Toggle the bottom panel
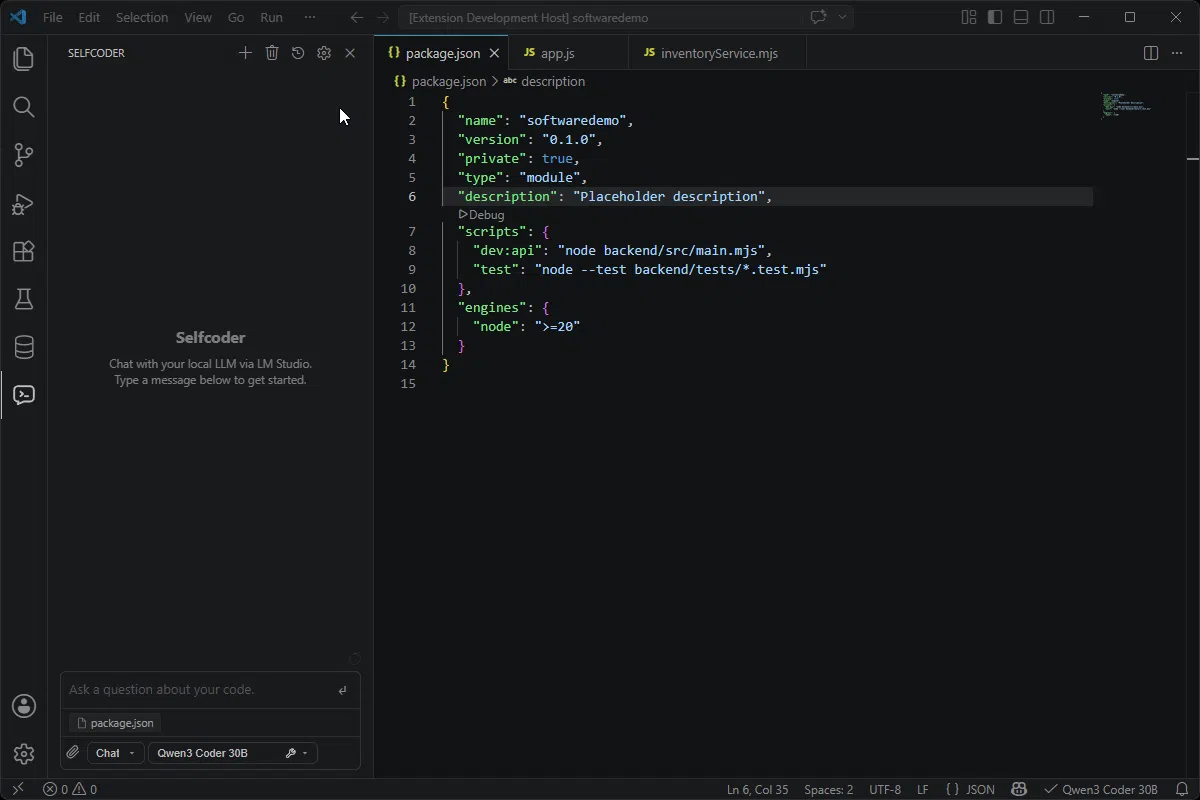 pos(1021,17)
